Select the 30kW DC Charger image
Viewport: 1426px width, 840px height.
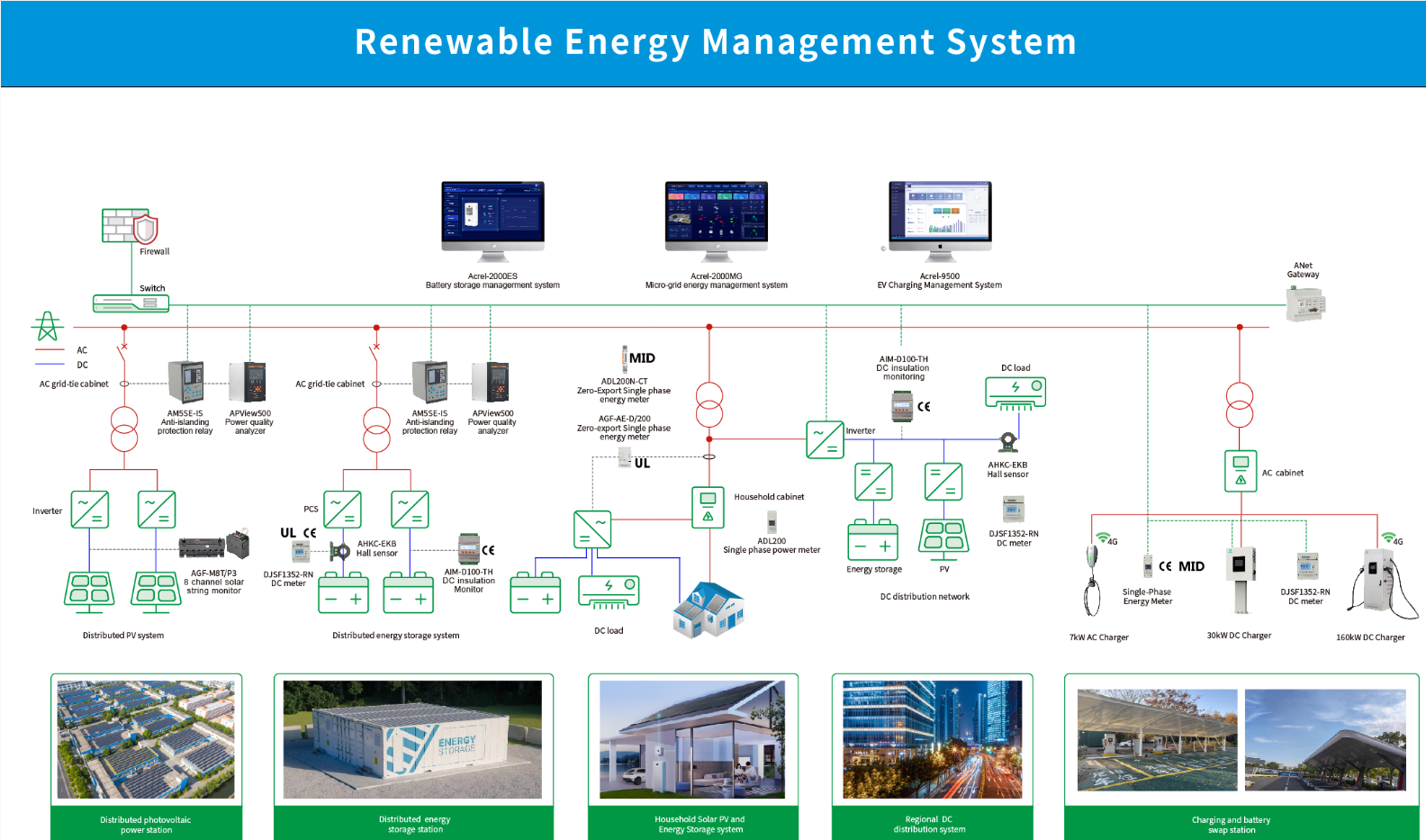coord(1241,581)
